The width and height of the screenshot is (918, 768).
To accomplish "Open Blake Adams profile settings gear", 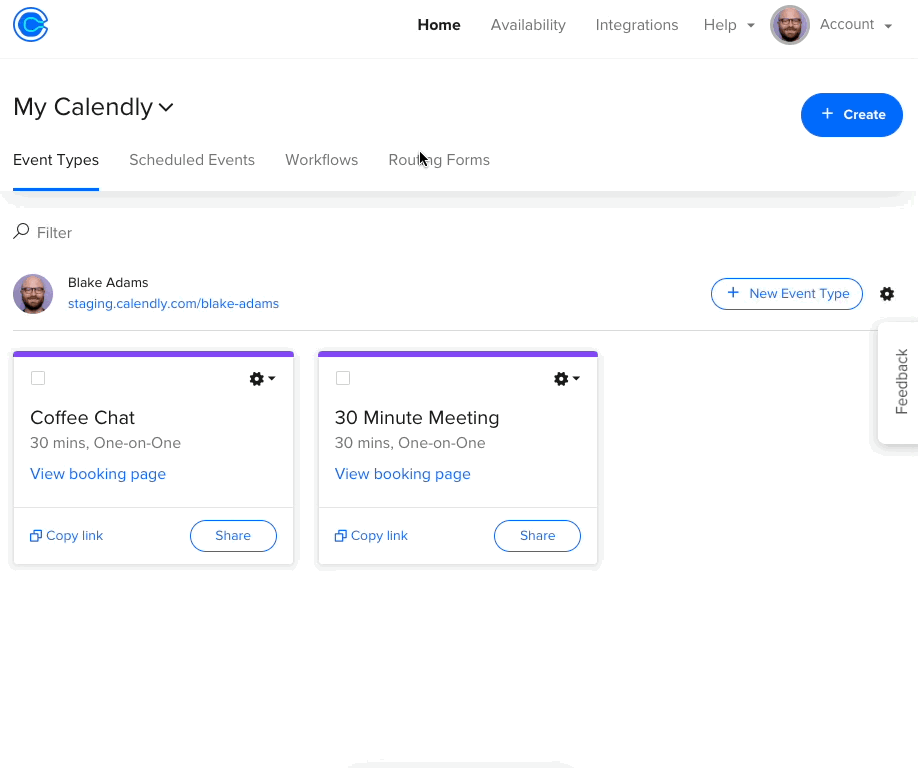I will (x=887, y=294).
